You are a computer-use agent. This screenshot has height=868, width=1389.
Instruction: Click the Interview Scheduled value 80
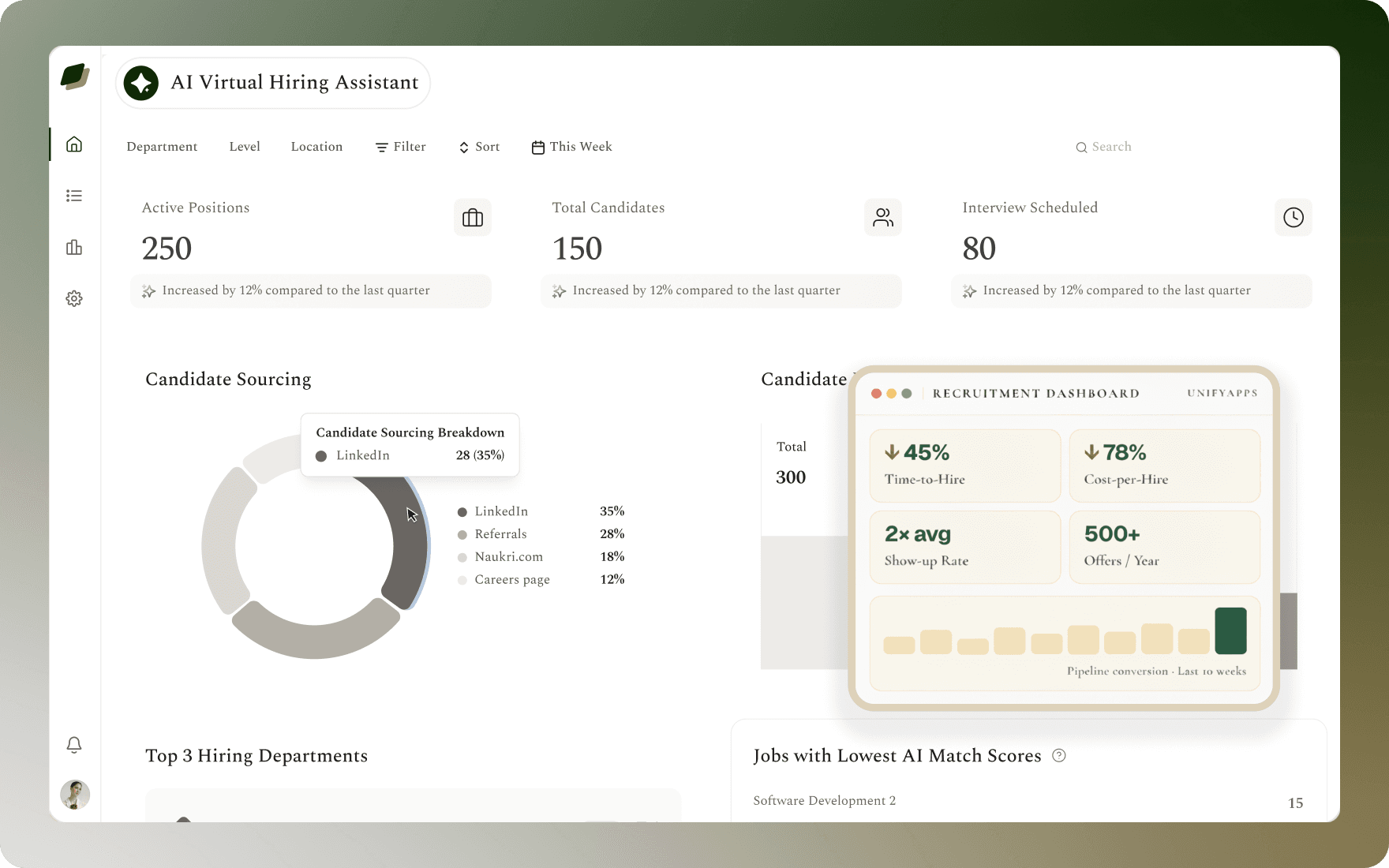point(979,249)
